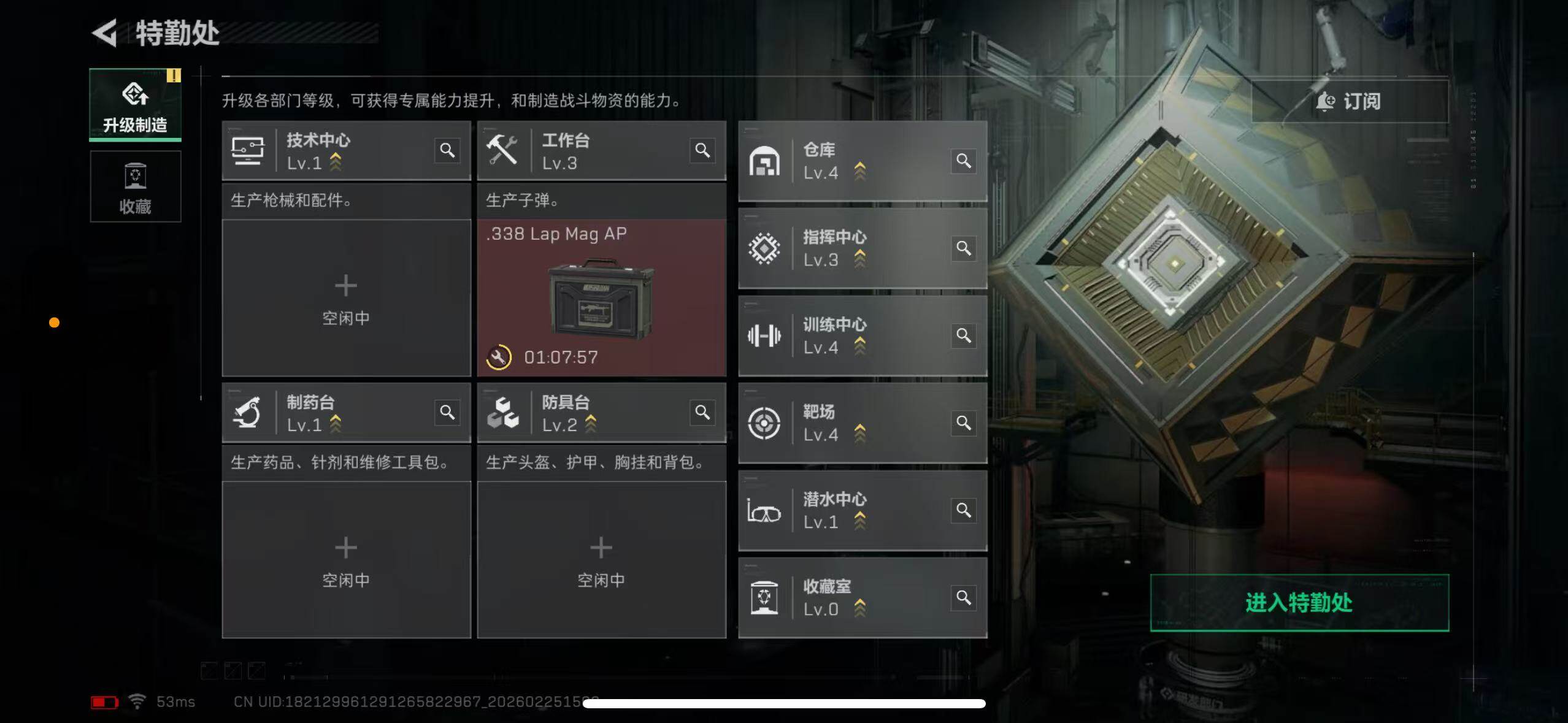Click the upgrade arrows beside 防具台 Lv.2

click(591, 424)
